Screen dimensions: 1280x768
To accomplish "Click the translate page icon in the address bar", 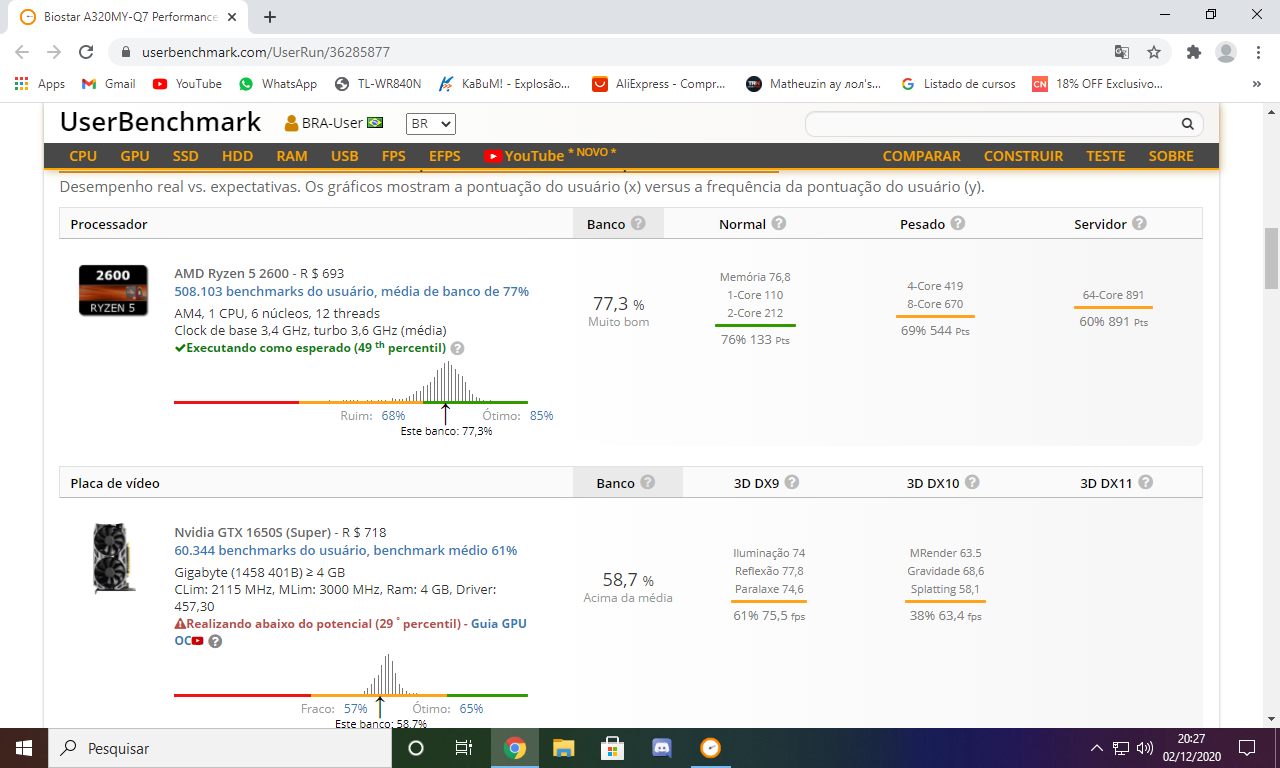I will tap(1122, 52).
